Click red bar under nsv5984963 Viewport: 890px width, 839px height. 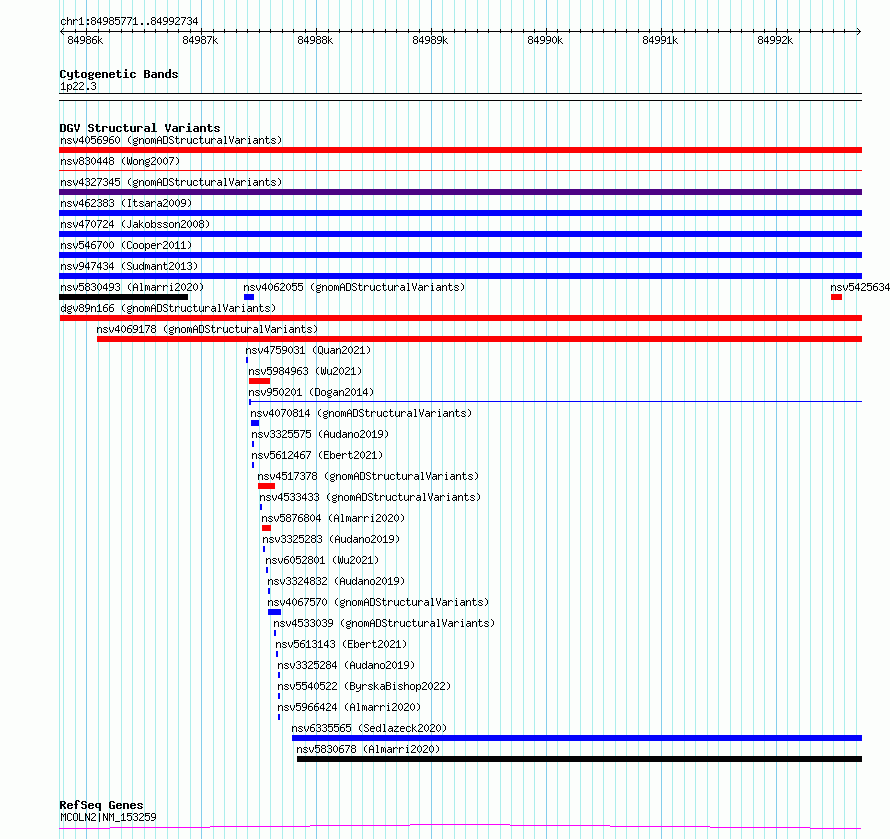click(259, 381)
